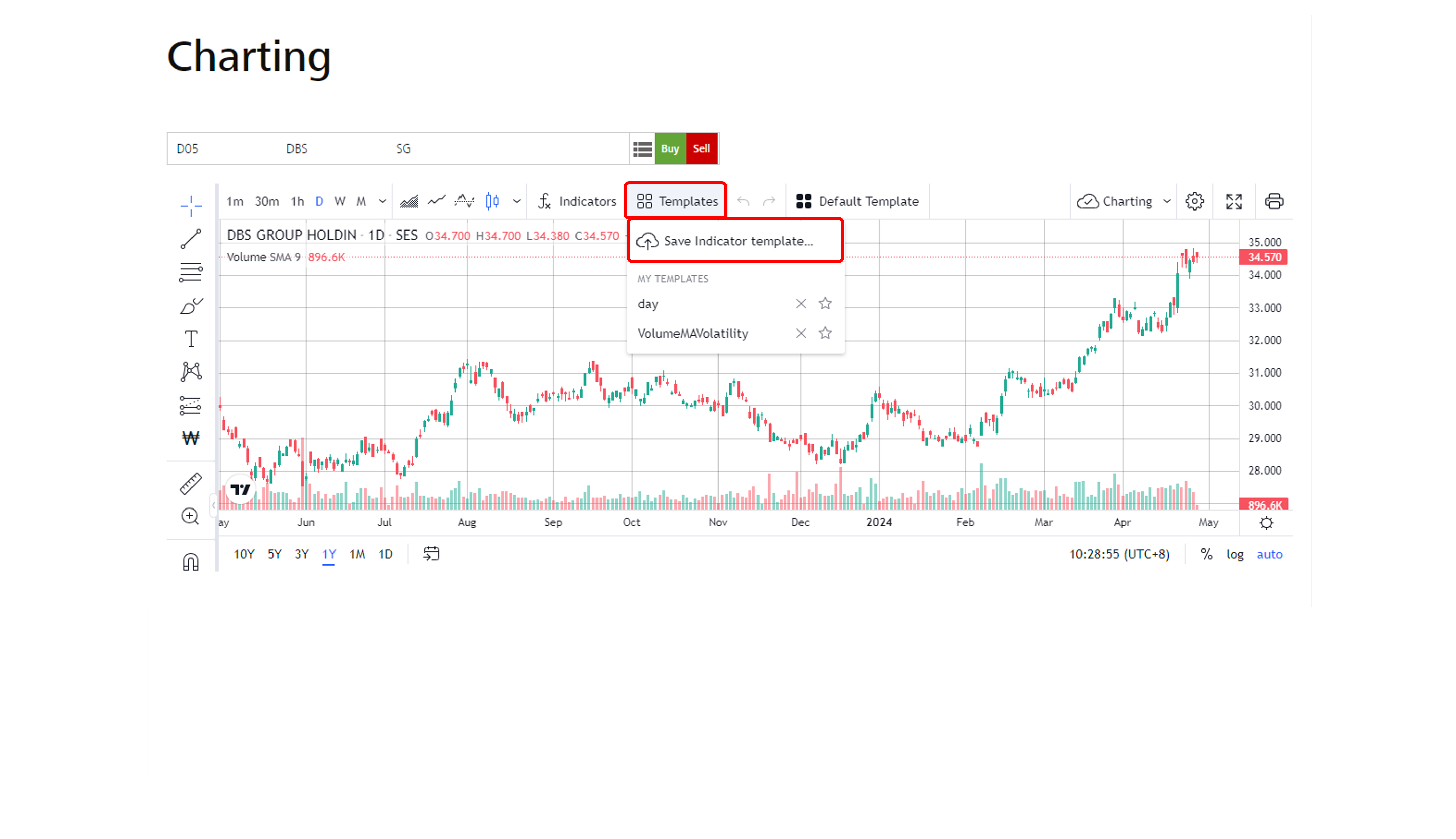Open the Go to date calendar icon

(x=431, y=554)
